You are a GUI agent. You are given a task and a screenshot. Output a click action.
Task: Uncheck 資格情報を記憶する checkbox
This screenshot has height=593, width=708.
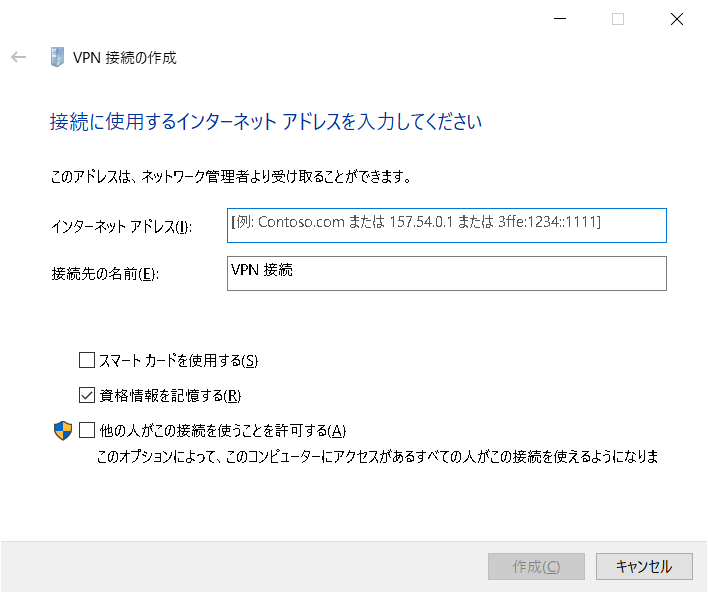click(x=87, y=395)
